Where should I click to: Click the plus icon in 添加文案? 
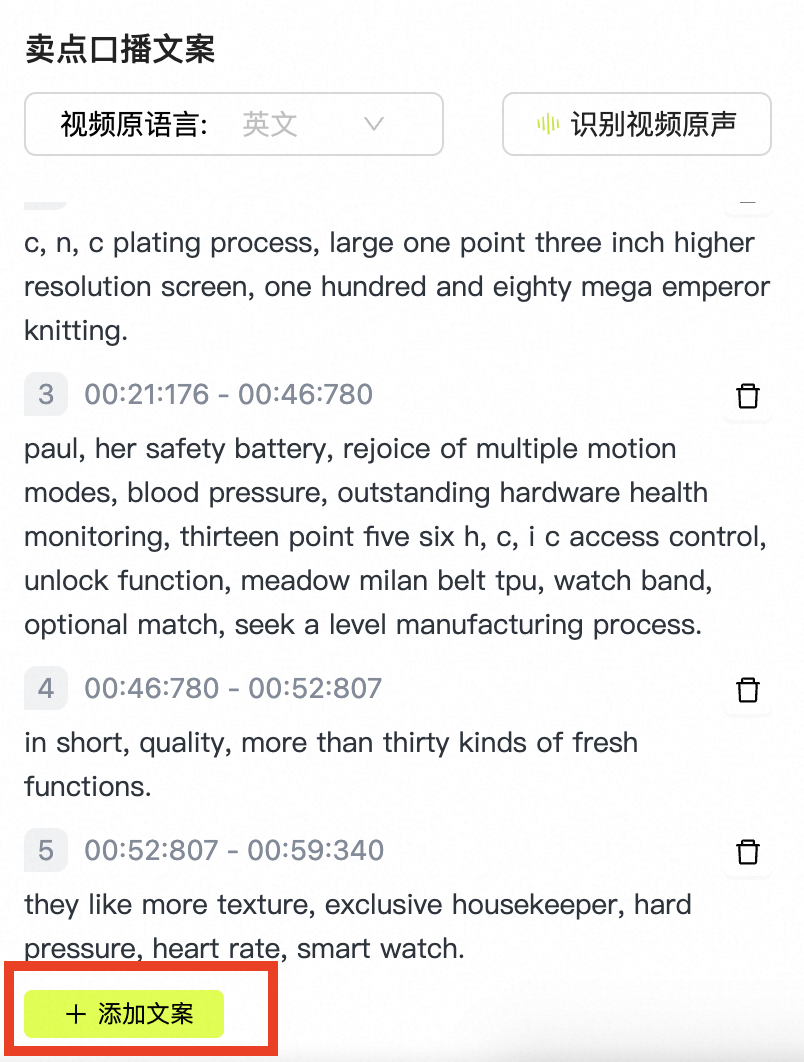pyautogui.click(x=75, y=1014)
